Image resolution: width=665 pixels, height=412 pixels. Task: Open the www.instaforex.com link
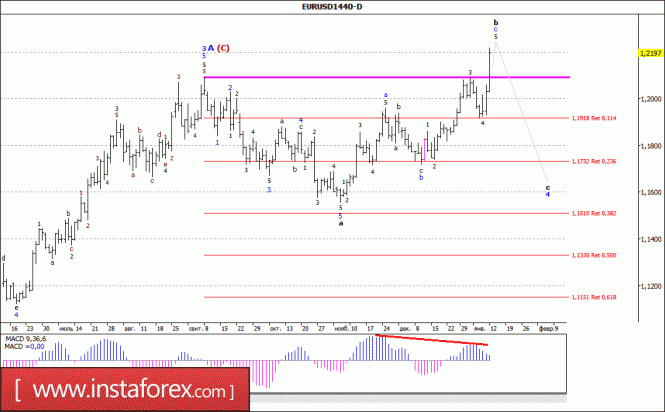coord(125,390)
